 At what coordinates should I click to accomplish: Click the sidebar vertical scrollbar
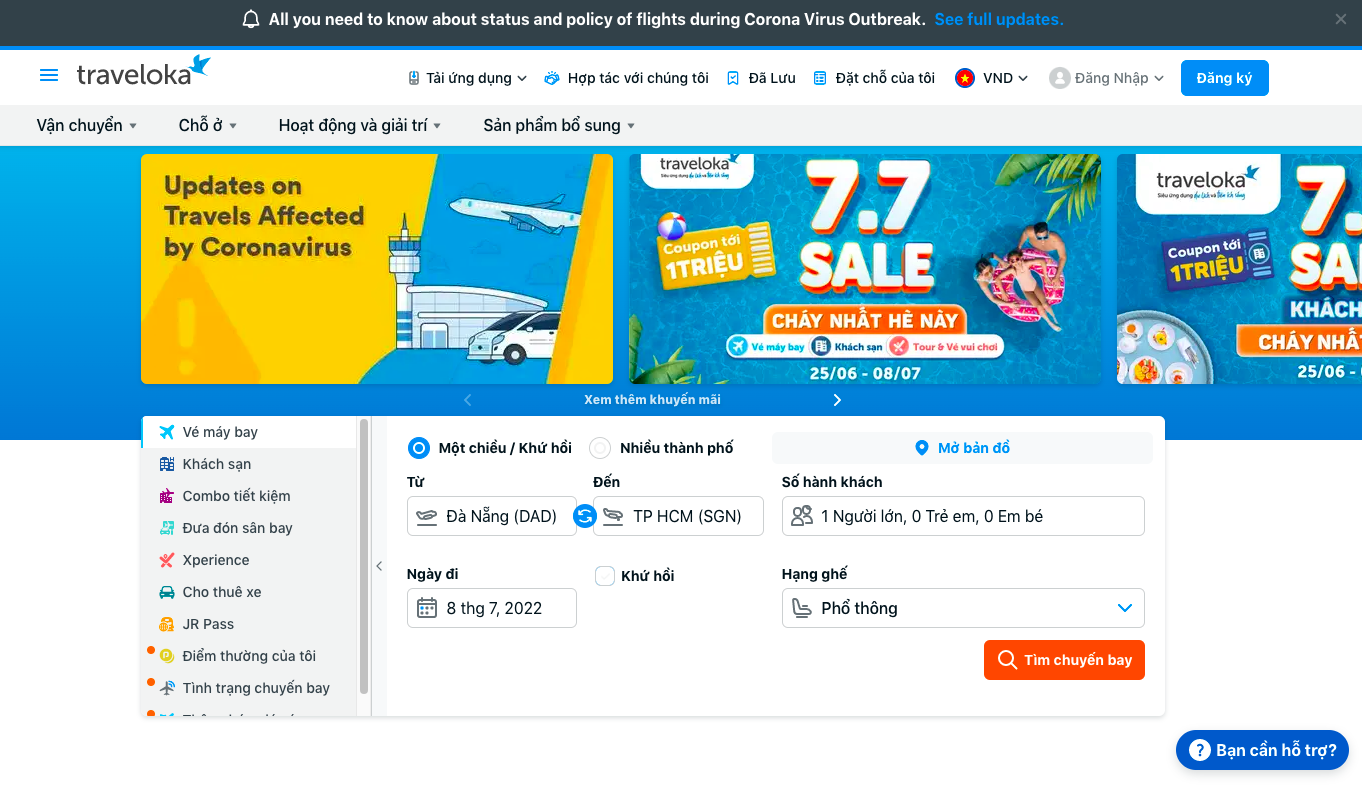(364, 557)
